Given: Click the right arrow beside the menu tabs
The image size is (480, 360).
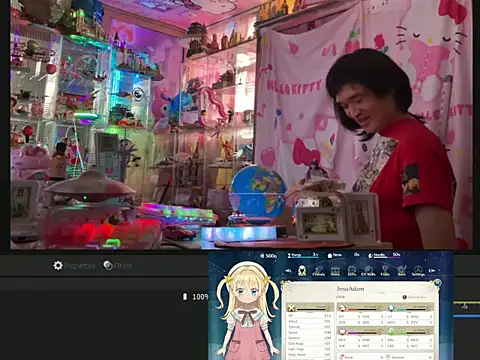Looking at the screenshot, I should [432, 271].
